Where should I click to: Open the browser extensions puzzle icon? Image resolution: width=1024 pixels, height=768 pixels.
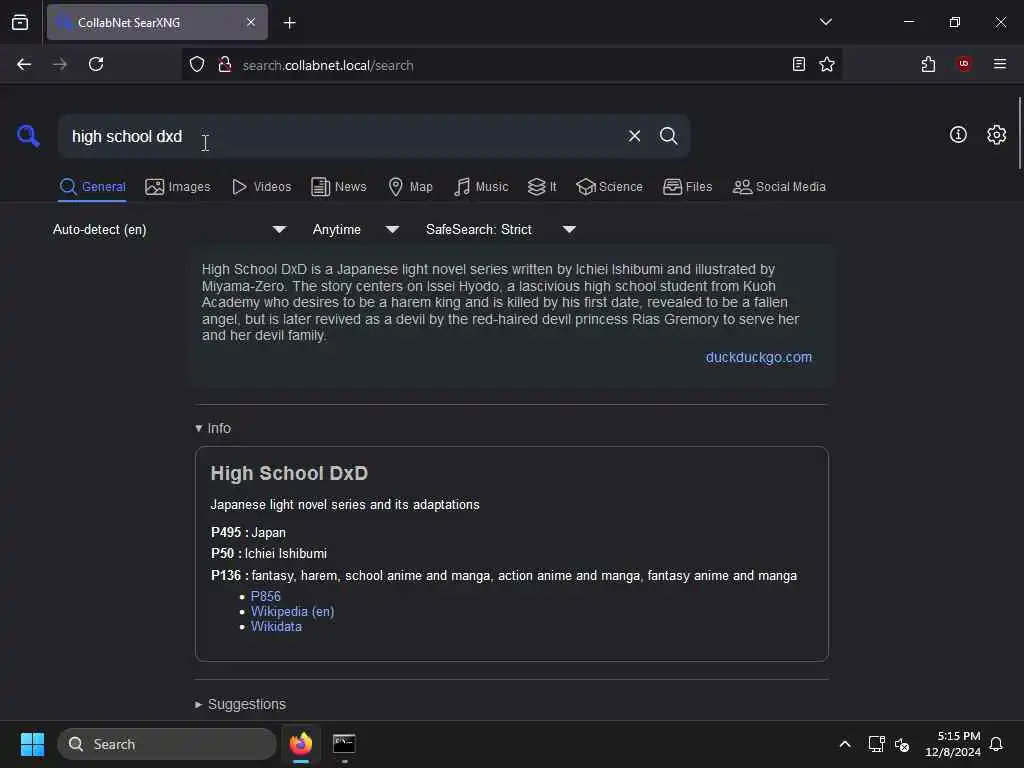pyautogui.click(x=928, y=64)
